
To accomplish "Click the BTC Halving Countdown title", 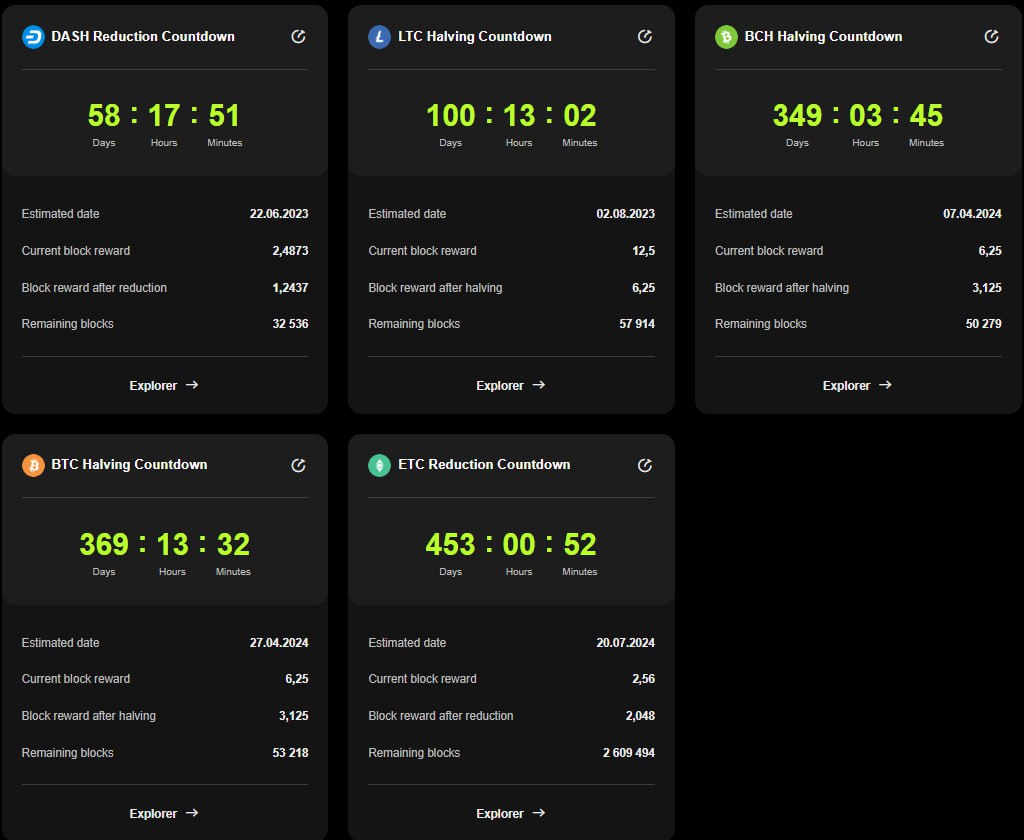I will 129,464.
